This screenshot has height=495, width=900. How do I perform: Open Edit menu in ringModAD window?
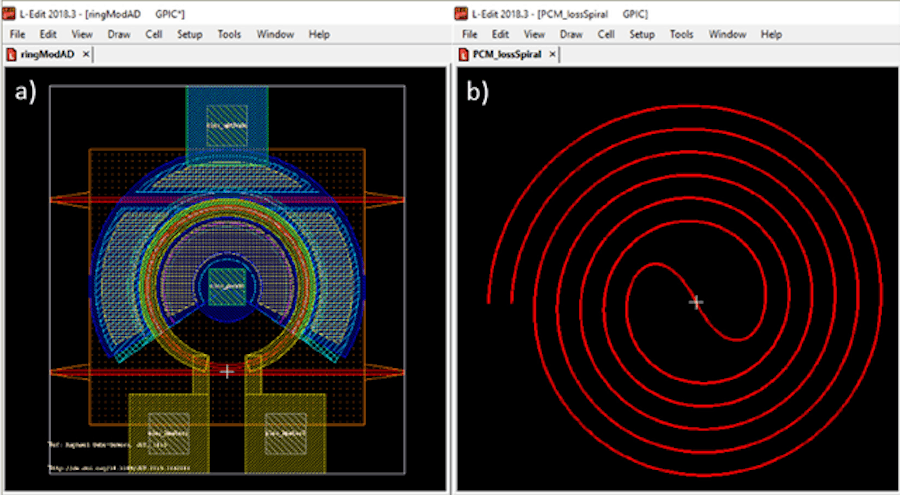point(48,34)
